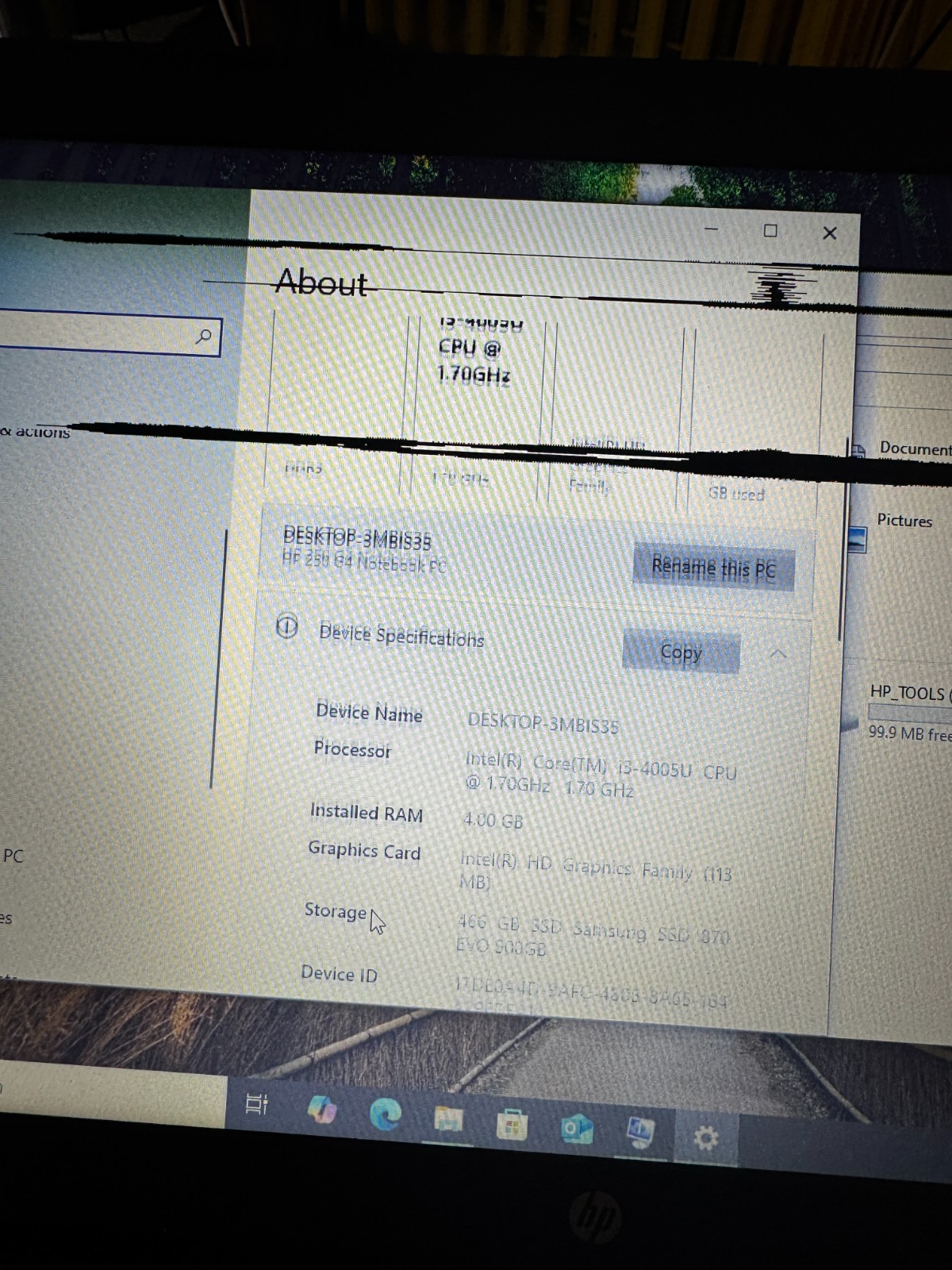Open Task View from the taskbar
The width and height of the screenshot is (952, 1270).
(256, 1103)
